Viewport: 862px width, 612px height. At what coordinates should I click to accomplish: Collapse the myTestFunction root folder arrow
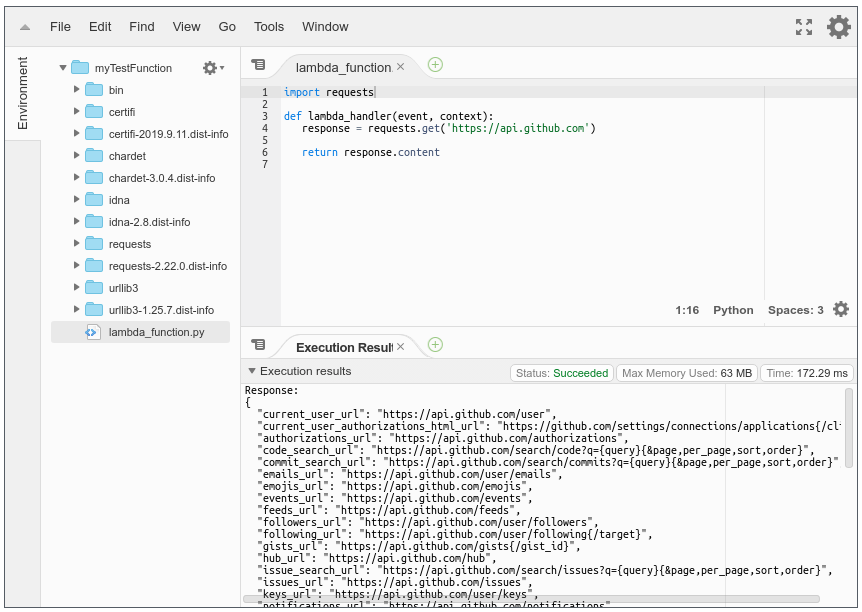(x=63, y=68)
